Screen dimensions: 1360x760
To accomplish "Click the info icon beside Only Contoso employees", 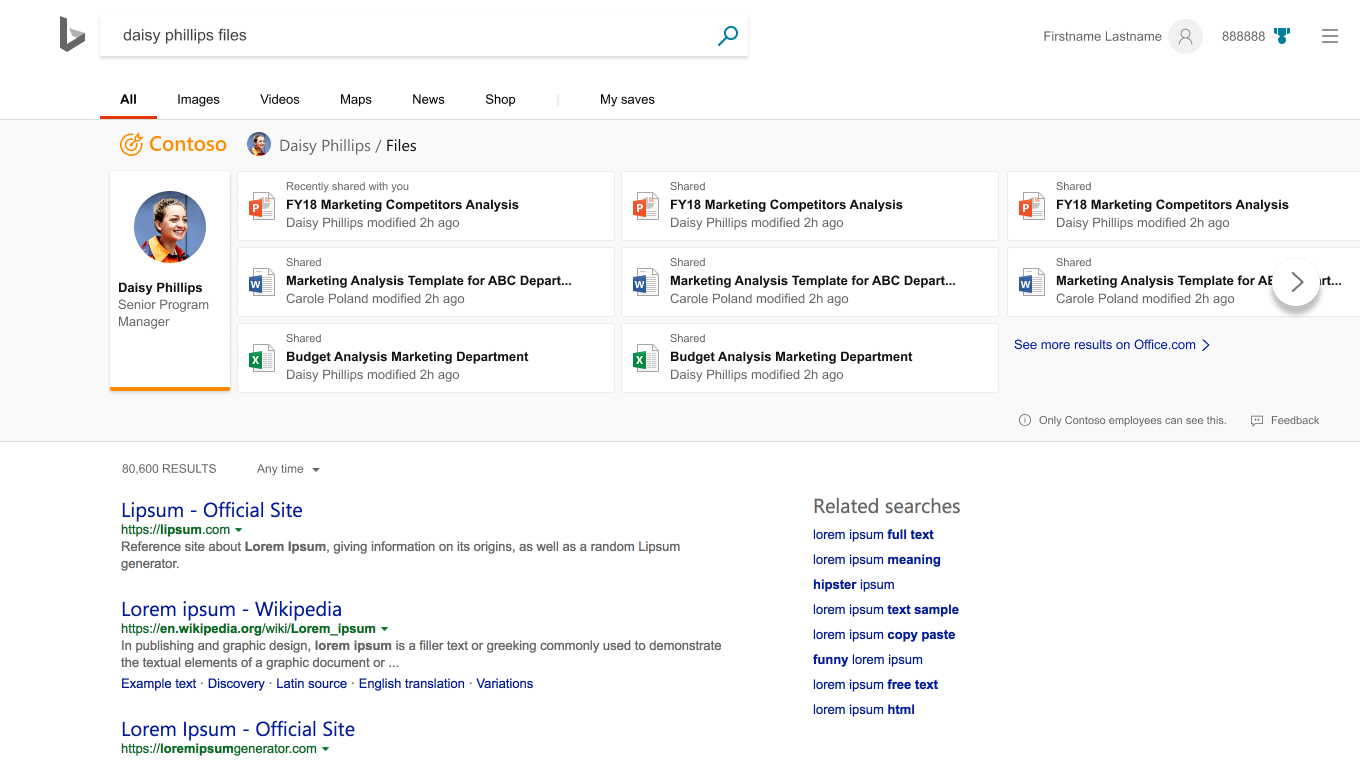I will coord(1025,420).
